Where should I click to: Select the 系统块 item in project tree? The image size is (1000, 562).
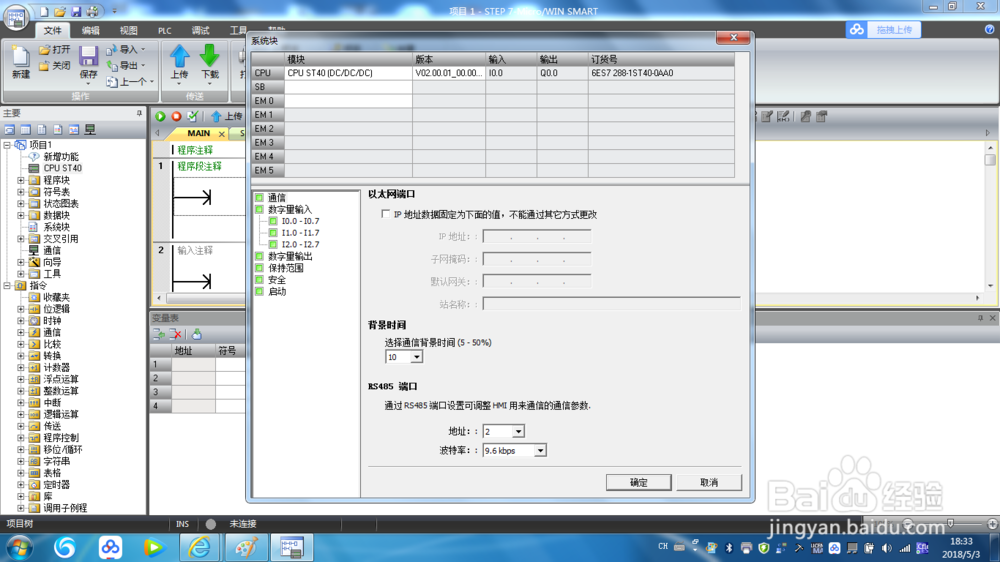tap(56, 227)
